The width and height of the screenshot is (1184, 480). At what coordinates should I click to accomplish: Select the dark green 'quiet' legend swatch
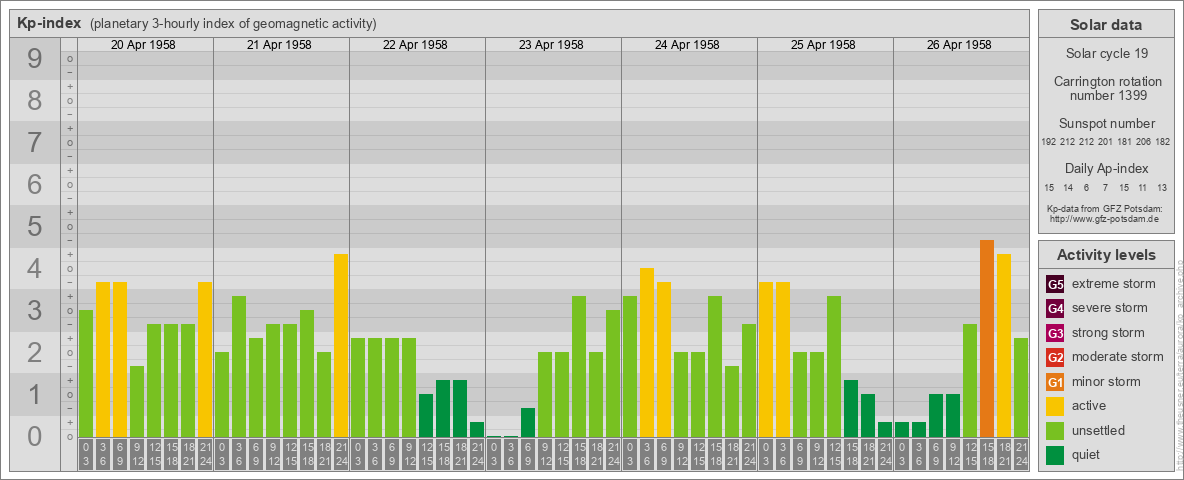[x=1055, y=455]
